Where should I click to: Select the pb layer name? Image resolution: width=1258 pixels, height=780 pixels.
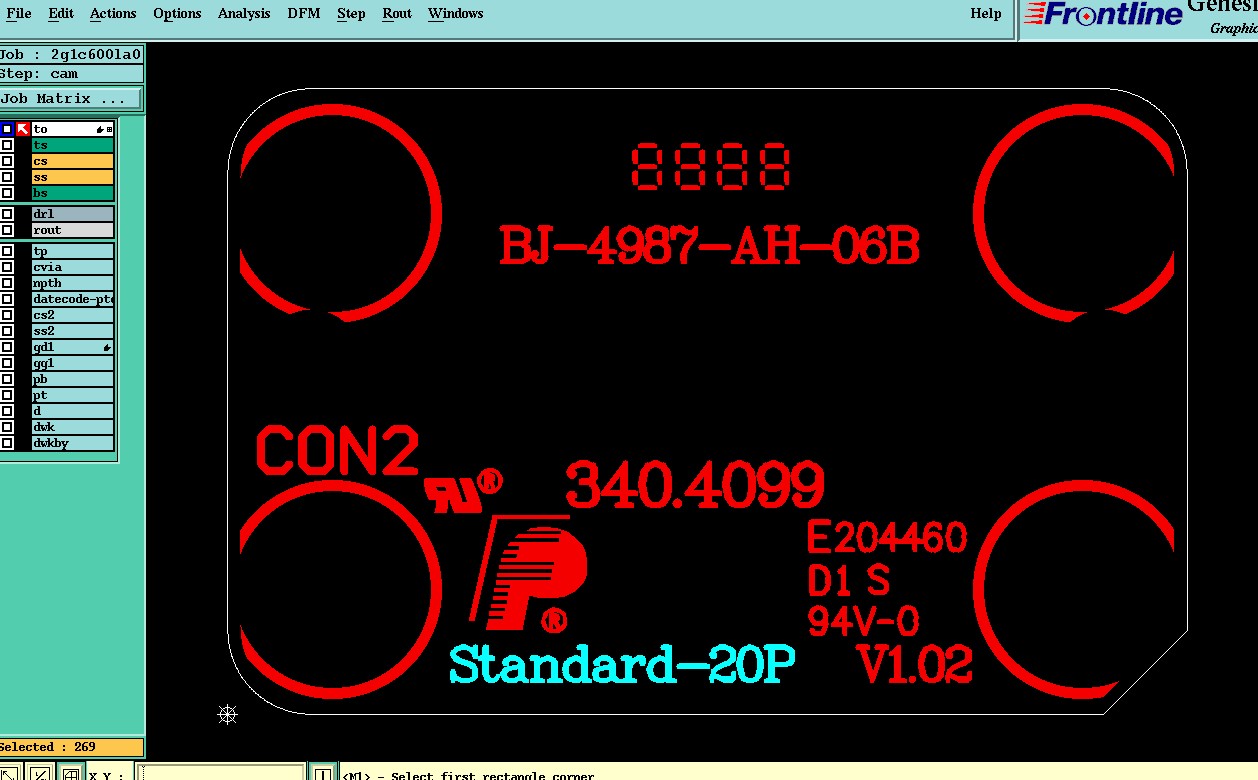coord(73,379)
